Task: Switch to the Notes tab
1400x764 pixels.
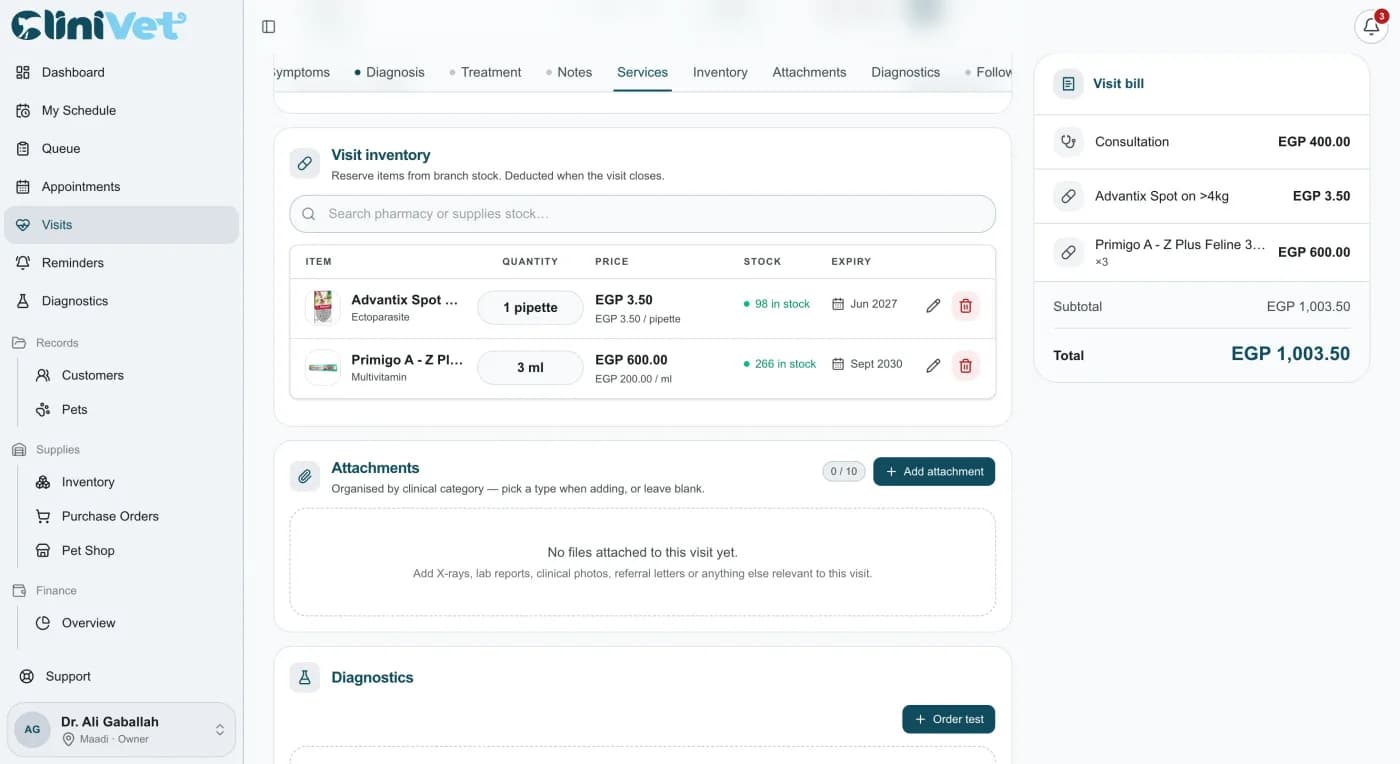Action: 569,72
